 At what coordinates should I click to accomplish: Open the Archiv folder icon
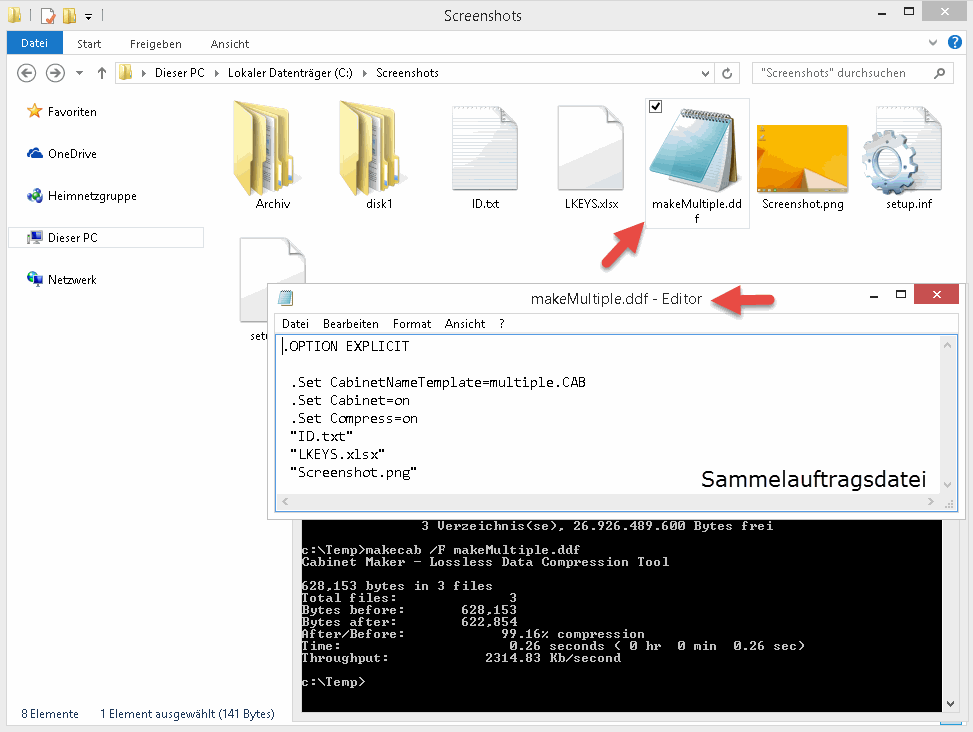pyautogui.click(x=272, y=148)
